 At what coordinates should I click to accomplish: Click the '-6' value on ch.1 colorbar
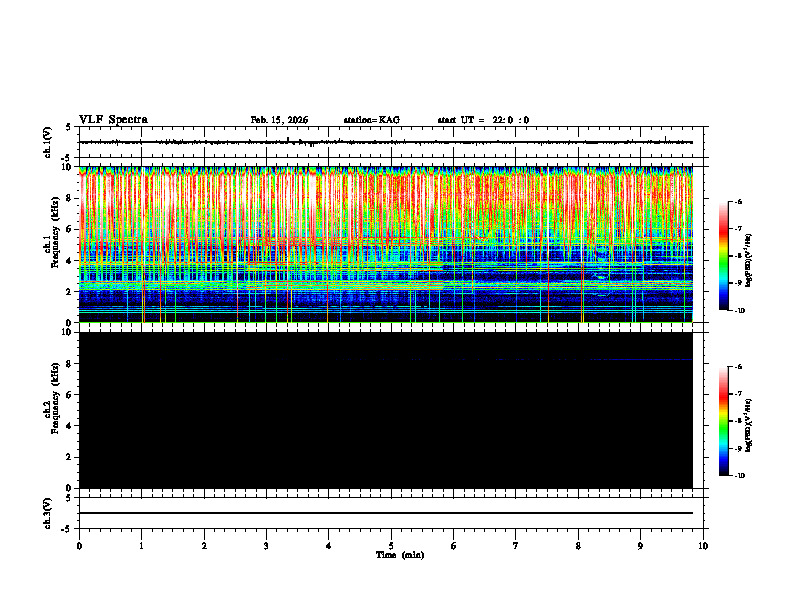pyautogui.click(x=737, y=201)
